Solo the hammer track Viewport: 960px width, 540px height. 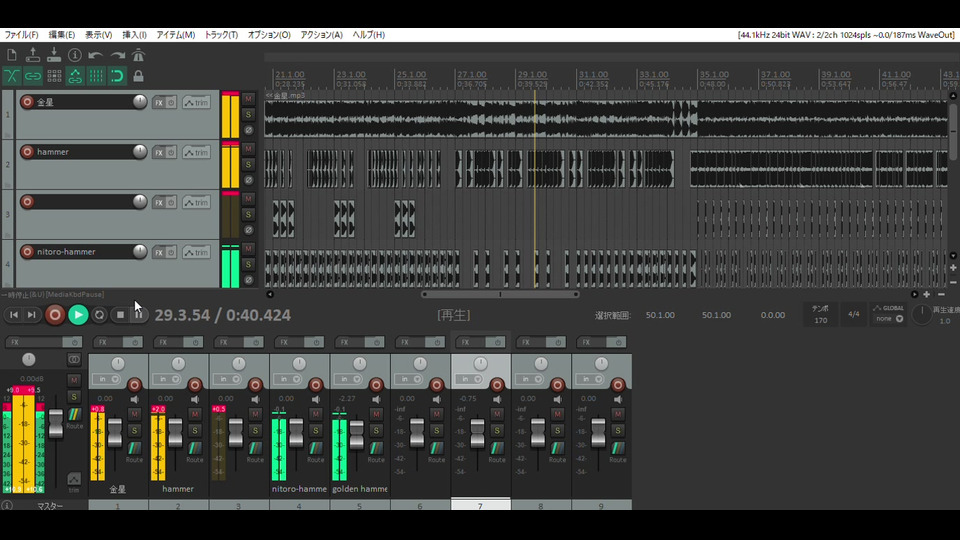click(248, 164)
